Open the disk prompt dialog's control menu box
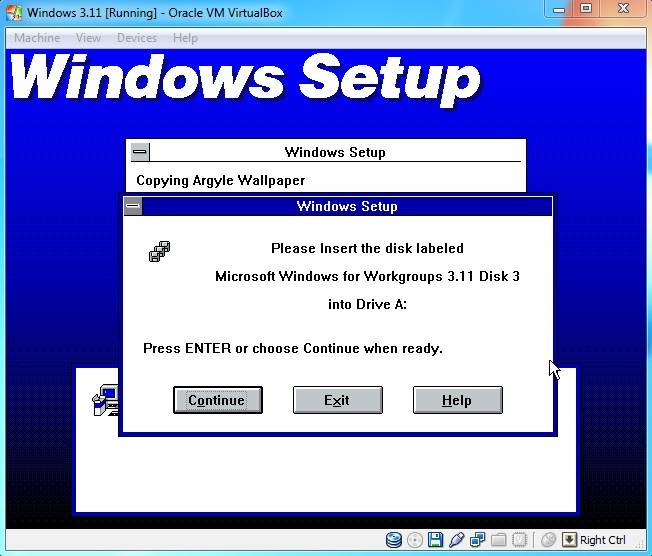Screen dimensions: 652x556 [x=133, y=207]
